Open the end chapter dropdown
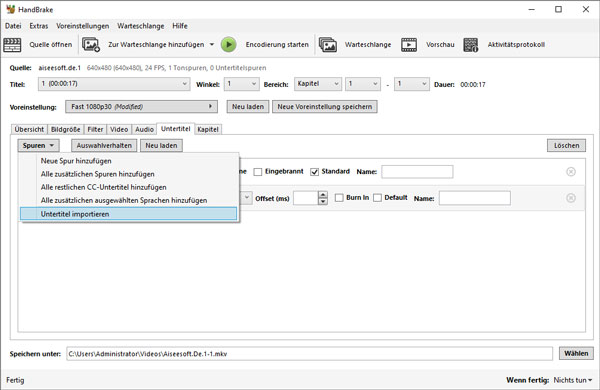This screenshot has height=390, width=600. coord(411,84)
